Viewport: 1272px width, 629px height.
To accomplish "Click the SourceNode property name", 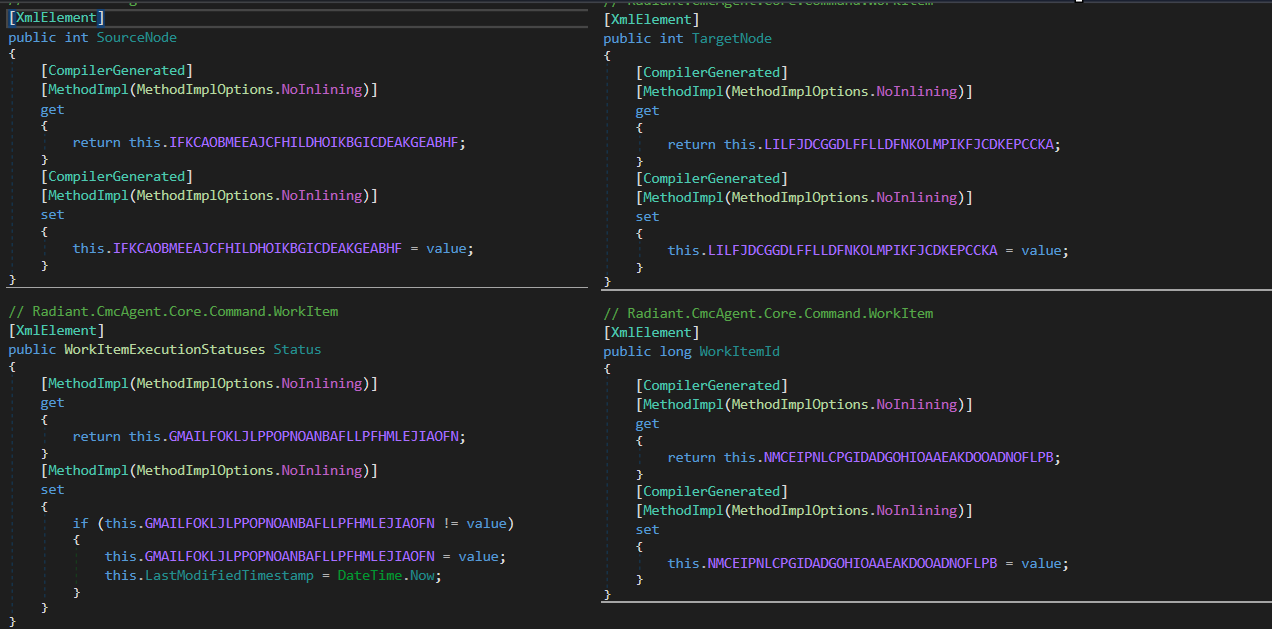I will point(136,37).
